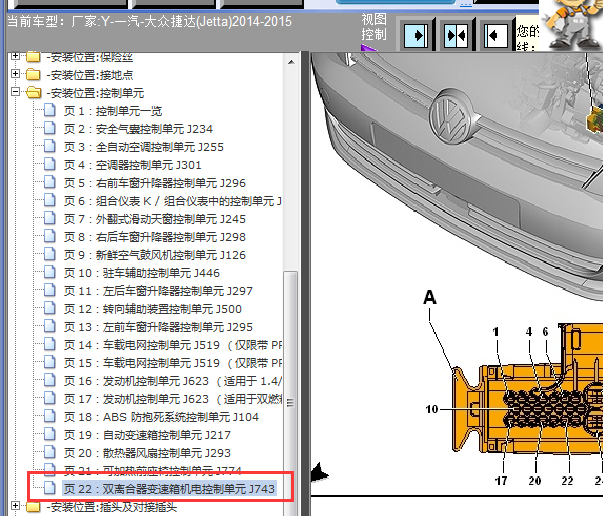Image resolution: width=603 pixels, height=516 pixels.
Task: Click the page icon beside 页 1
Action: [49, 110]
